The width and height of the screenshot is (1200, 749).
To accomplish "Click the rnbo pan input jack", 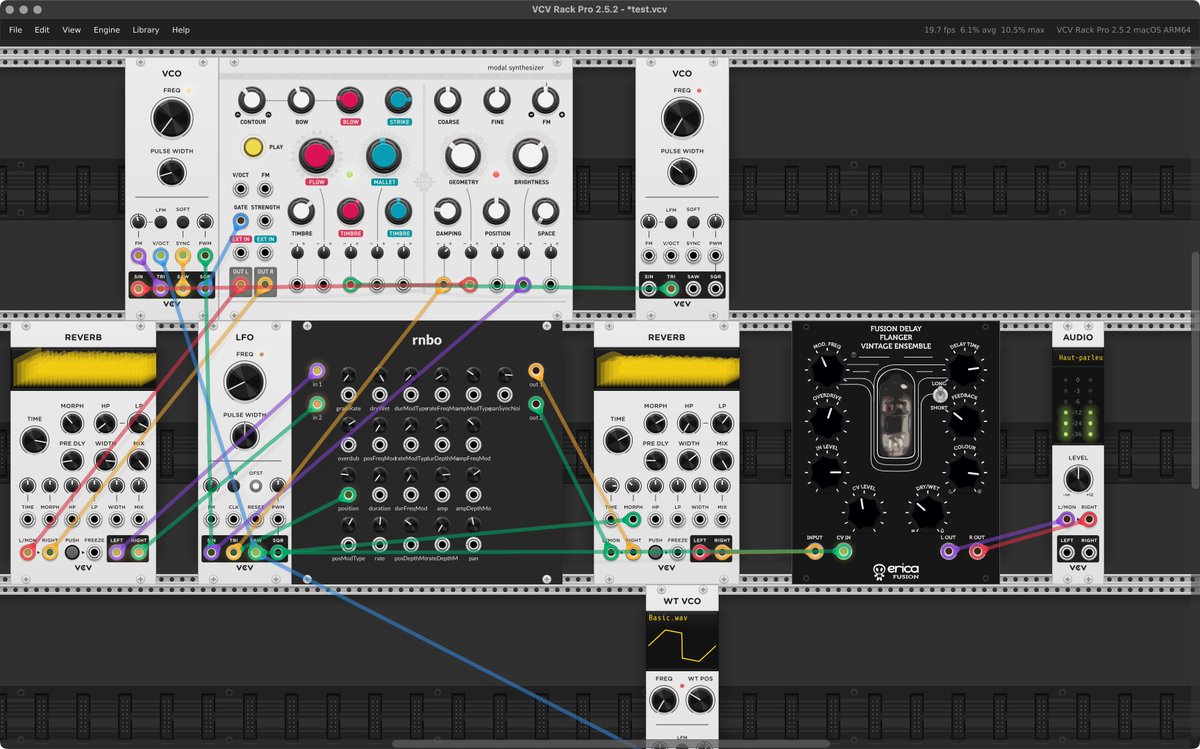I will (x=473, y=545).
